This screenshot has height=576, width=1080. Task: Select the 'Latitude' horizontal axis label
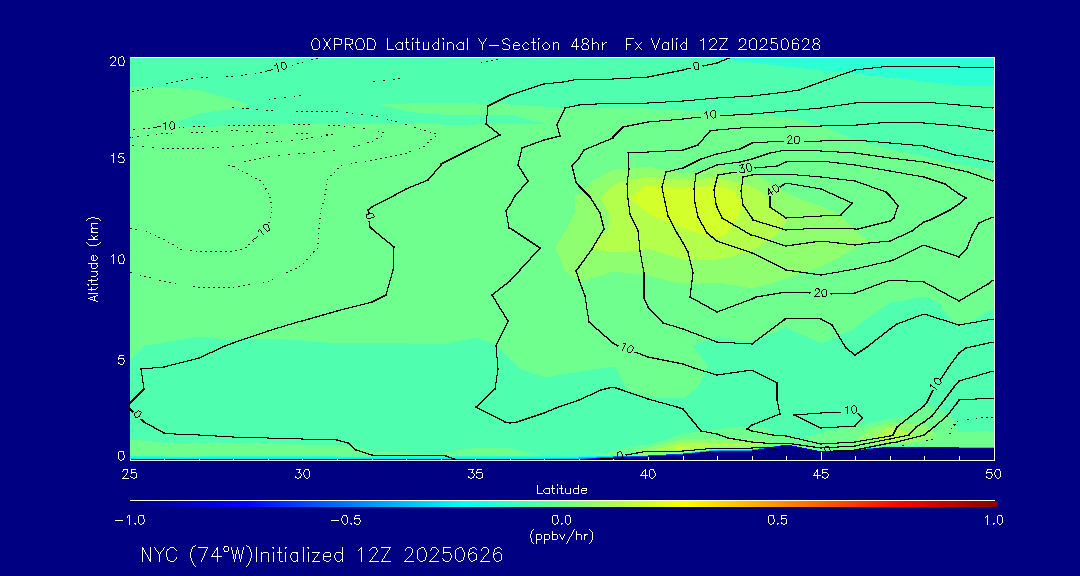(x=562, y=490)
